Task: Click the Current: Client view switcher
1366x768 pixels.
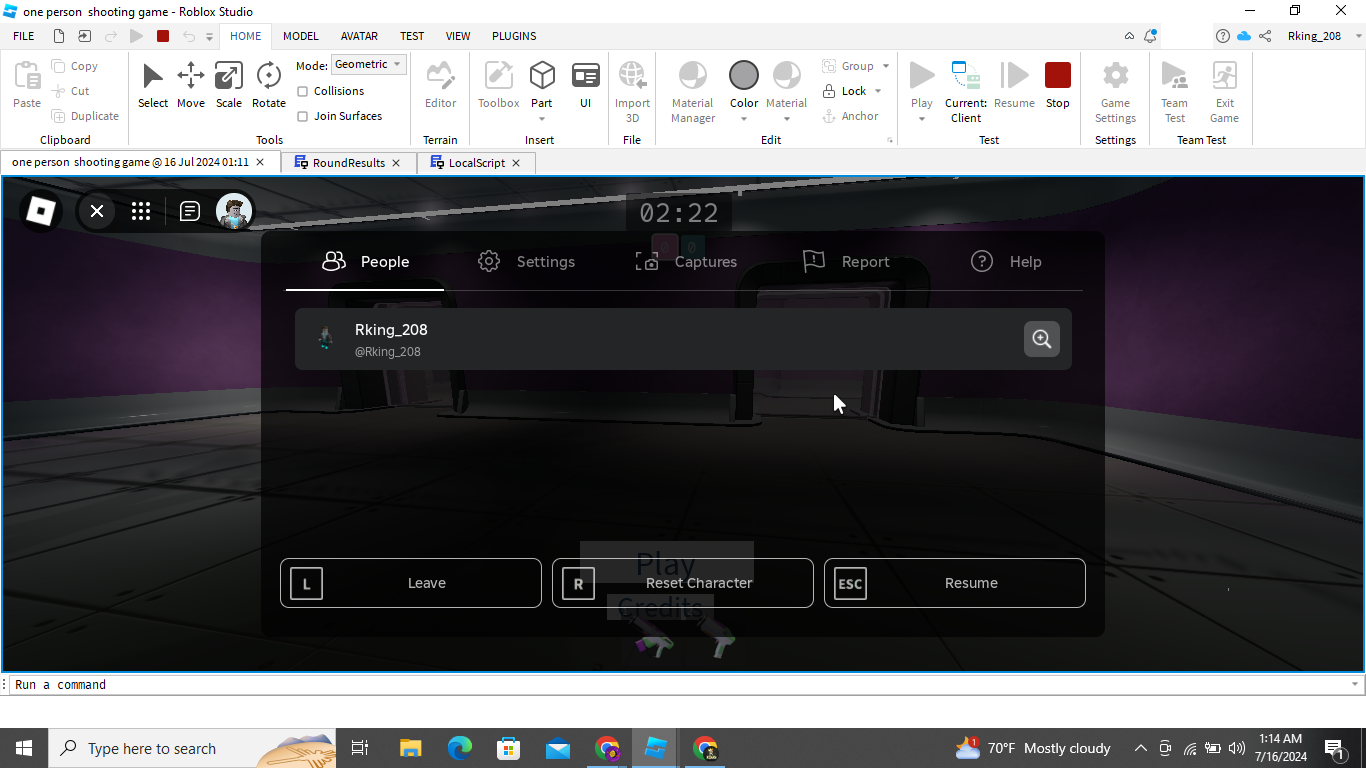Action: point(966,91)
